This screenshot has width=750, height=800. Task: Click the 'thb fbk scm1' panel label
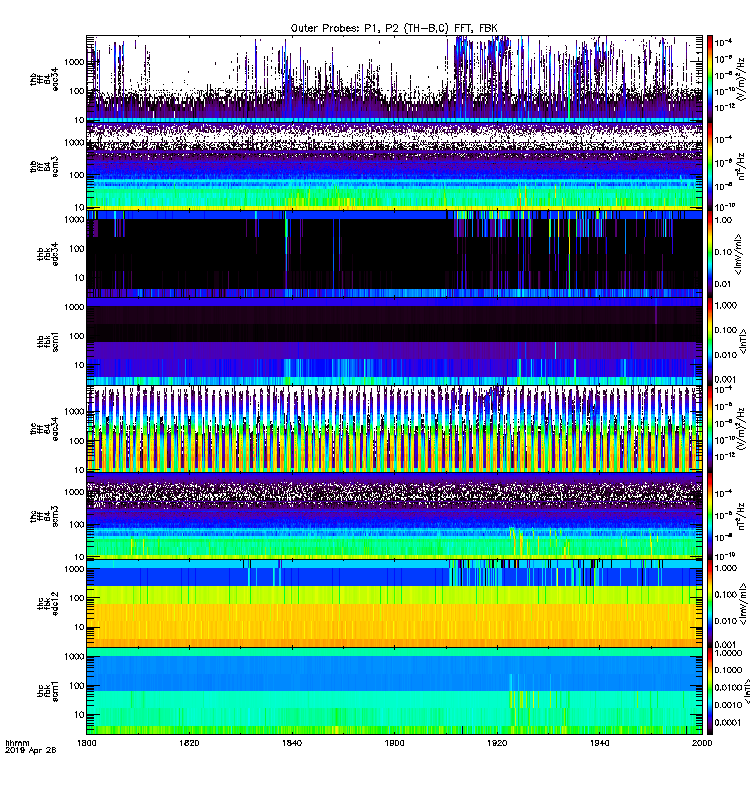[x=47, y=341]
